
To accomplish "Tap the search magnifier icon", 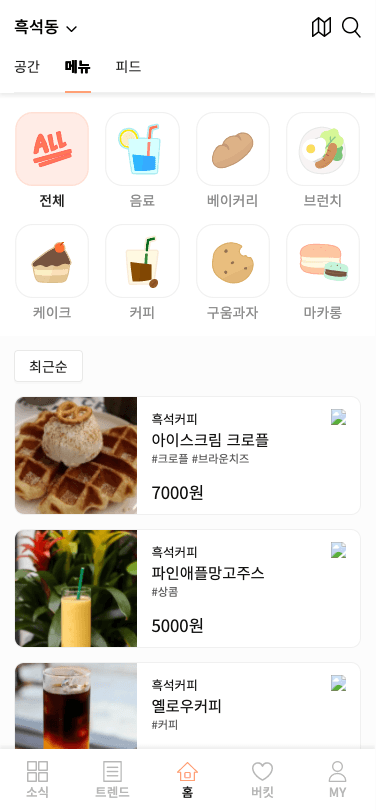I will [351, 27].
